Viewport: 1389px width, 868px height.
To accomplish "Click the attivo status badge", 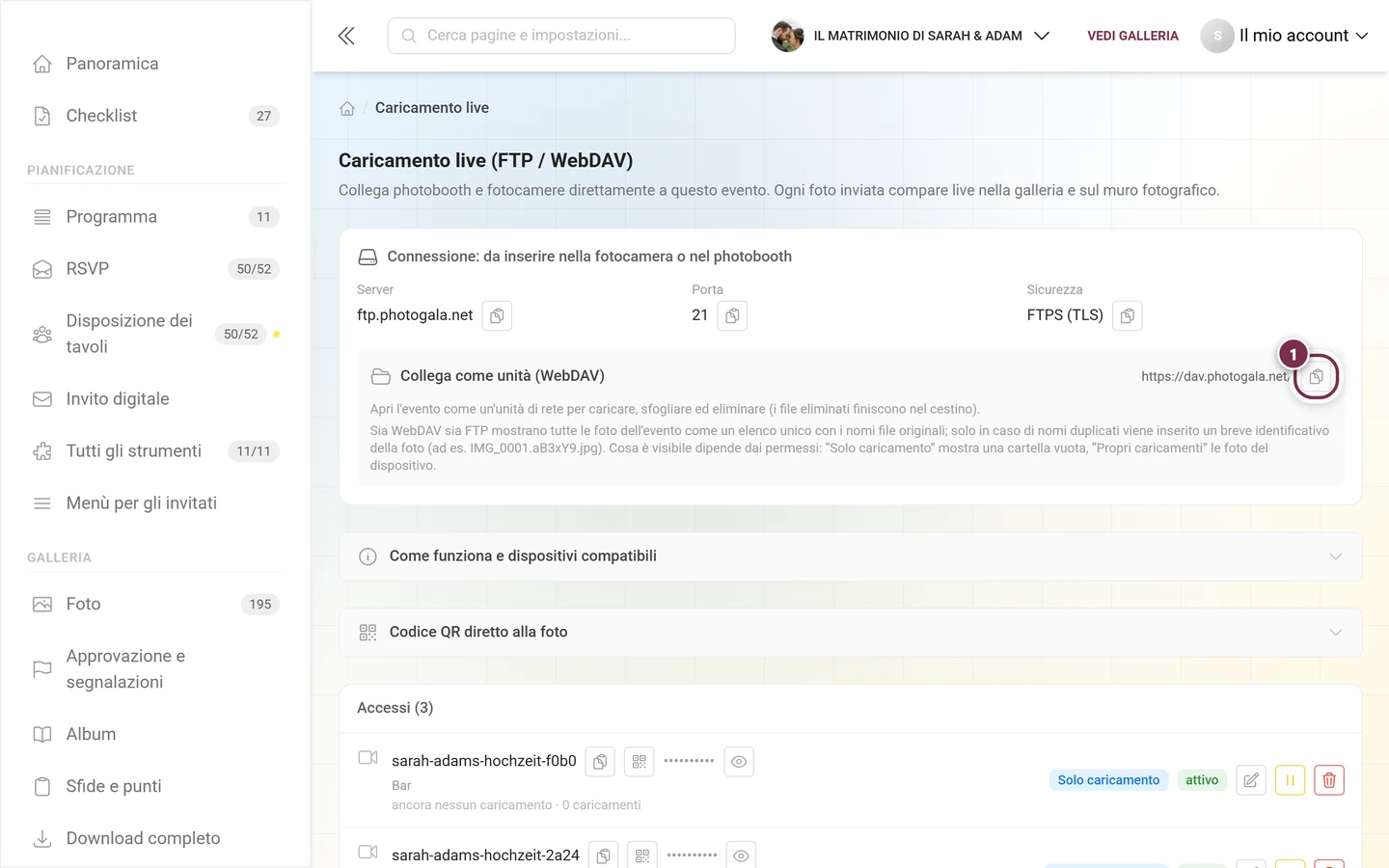I will point(1202,780).
